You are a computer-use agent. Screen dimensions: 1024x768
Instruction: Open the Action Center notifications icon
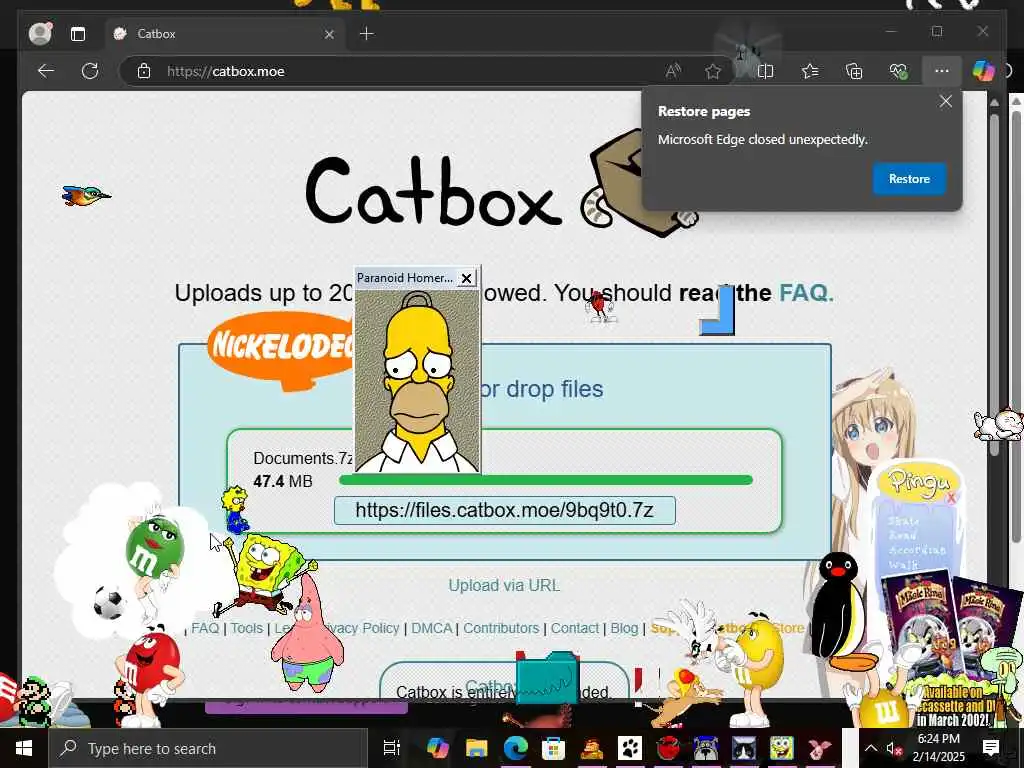tap(991, 748)
